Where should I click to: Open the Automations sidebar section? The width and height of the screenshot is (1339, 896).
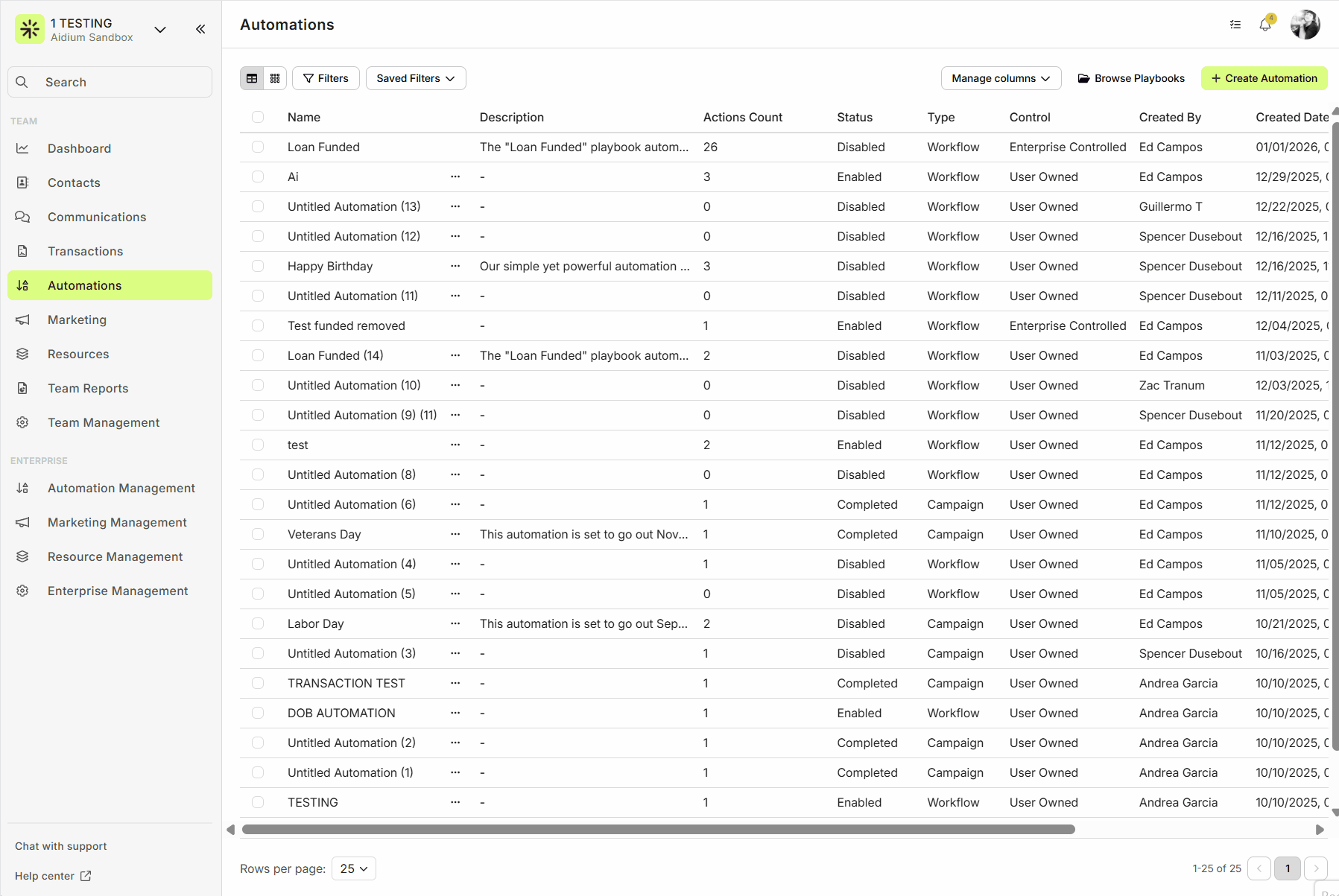[84, 285]
